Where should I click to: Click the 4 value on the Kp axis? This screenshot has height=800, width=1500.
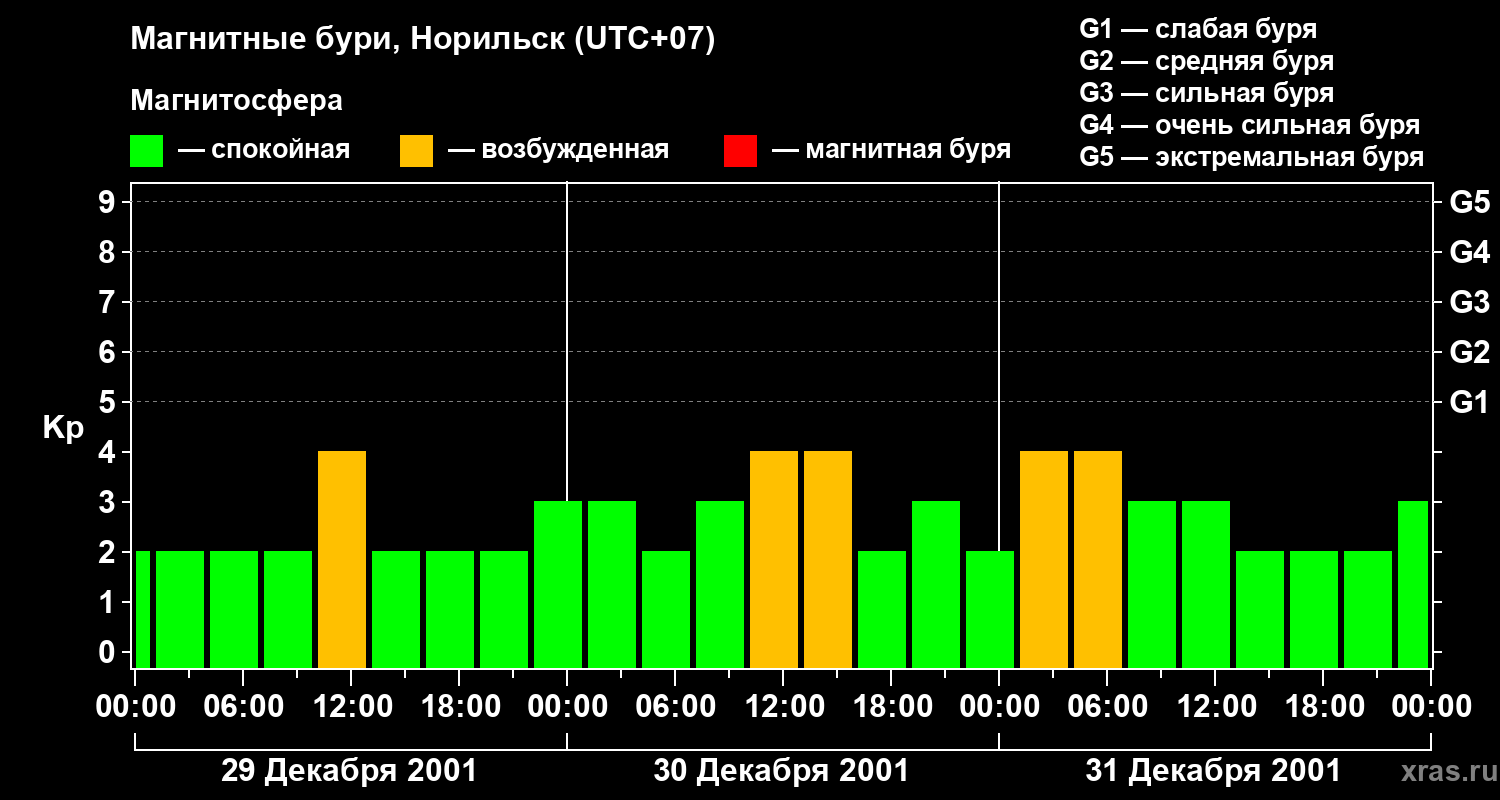pos(109,452)
